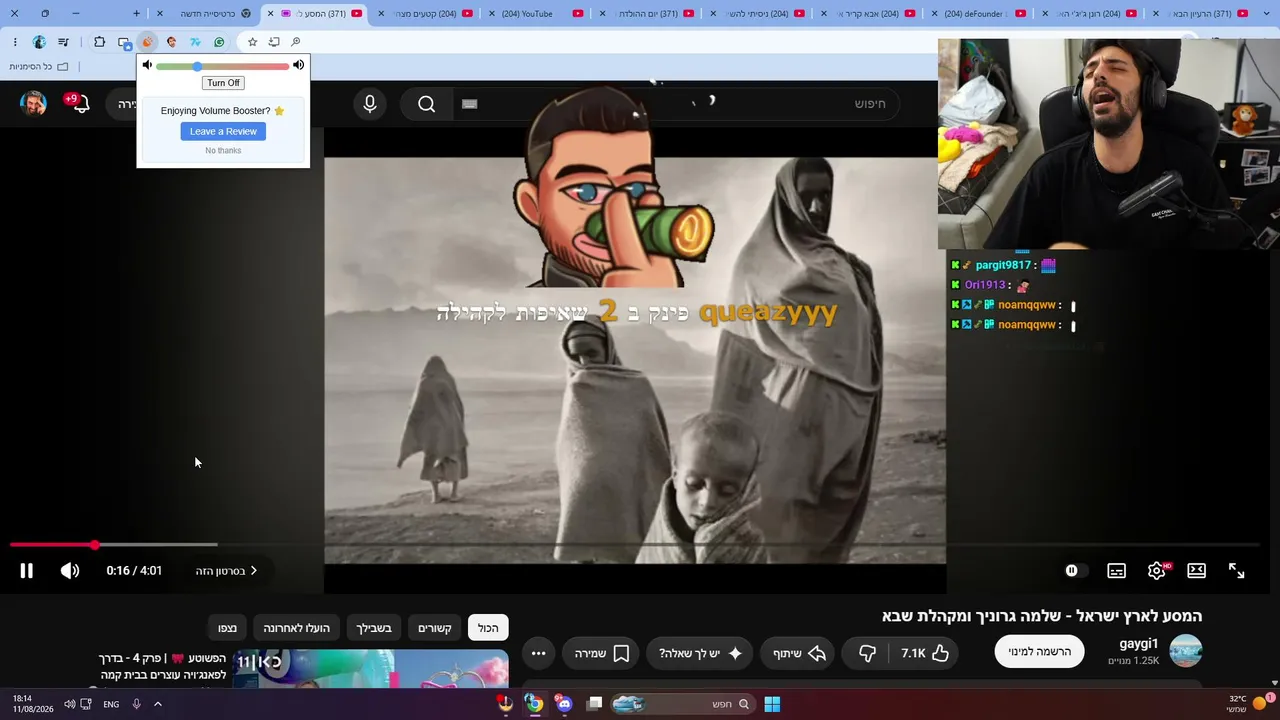Screen dimensions: 1280x720
Task: Open Chrome from the taskbar
Action: [x=535, y=704]
